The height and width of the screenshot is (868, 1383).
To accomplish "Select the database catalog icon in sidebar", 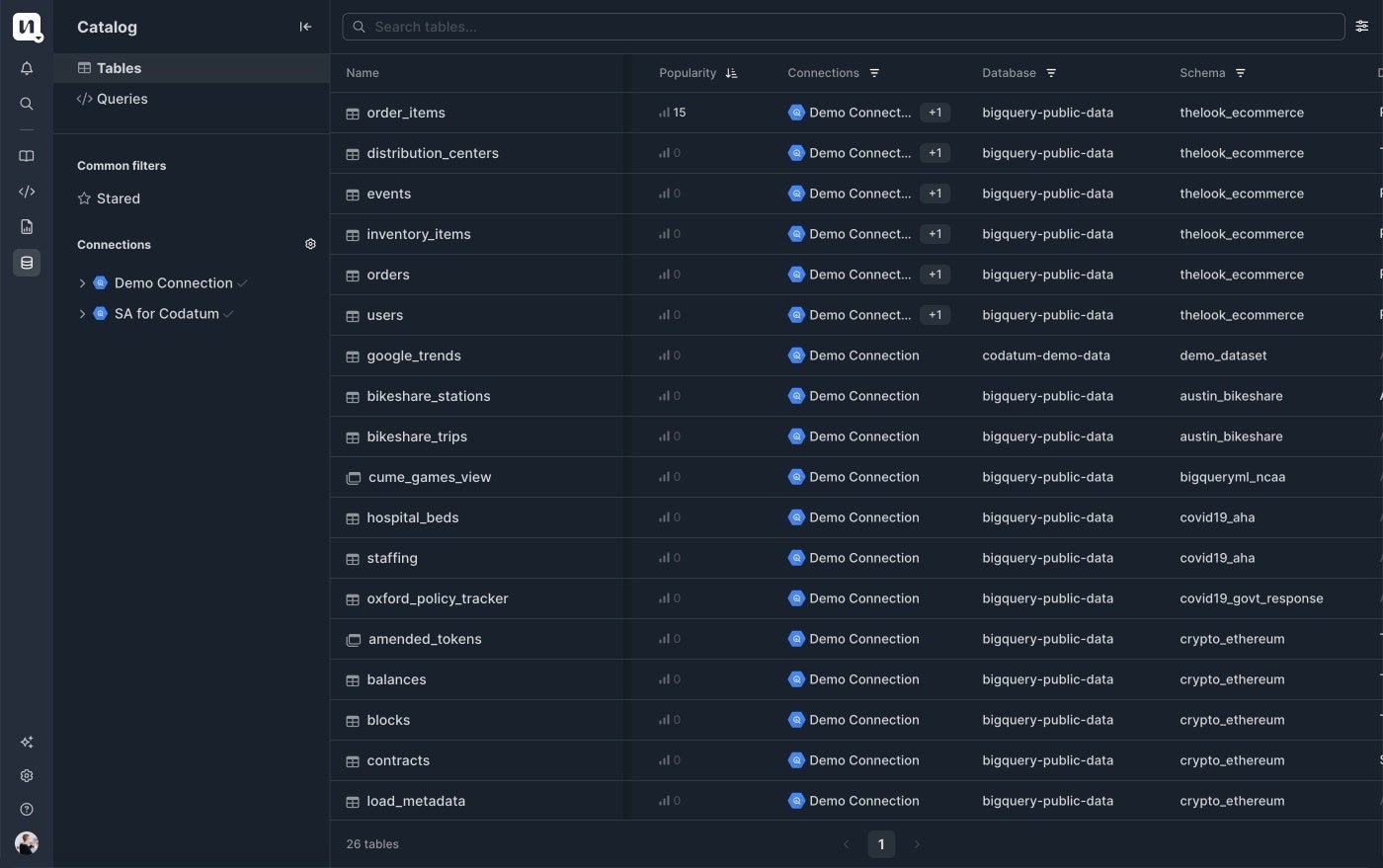I will (27, 262).
